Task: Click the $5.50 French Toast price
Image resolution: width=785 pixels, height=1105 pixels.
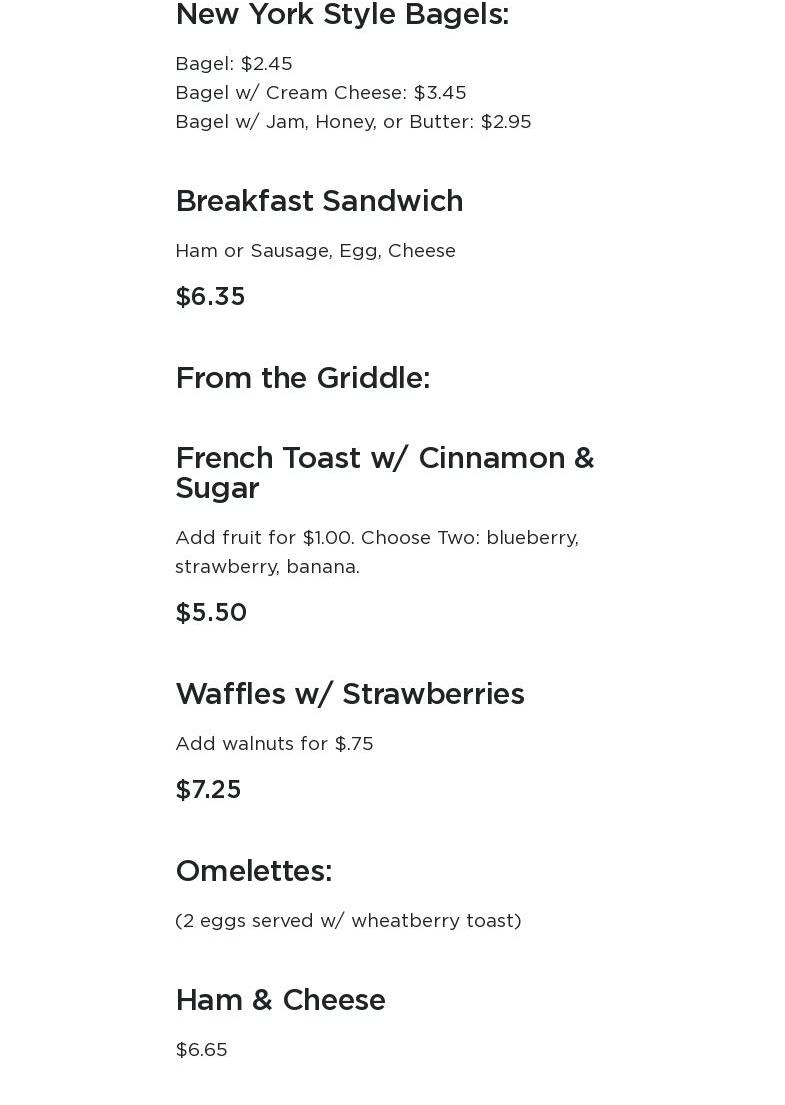Action: [x=211, y=613]
